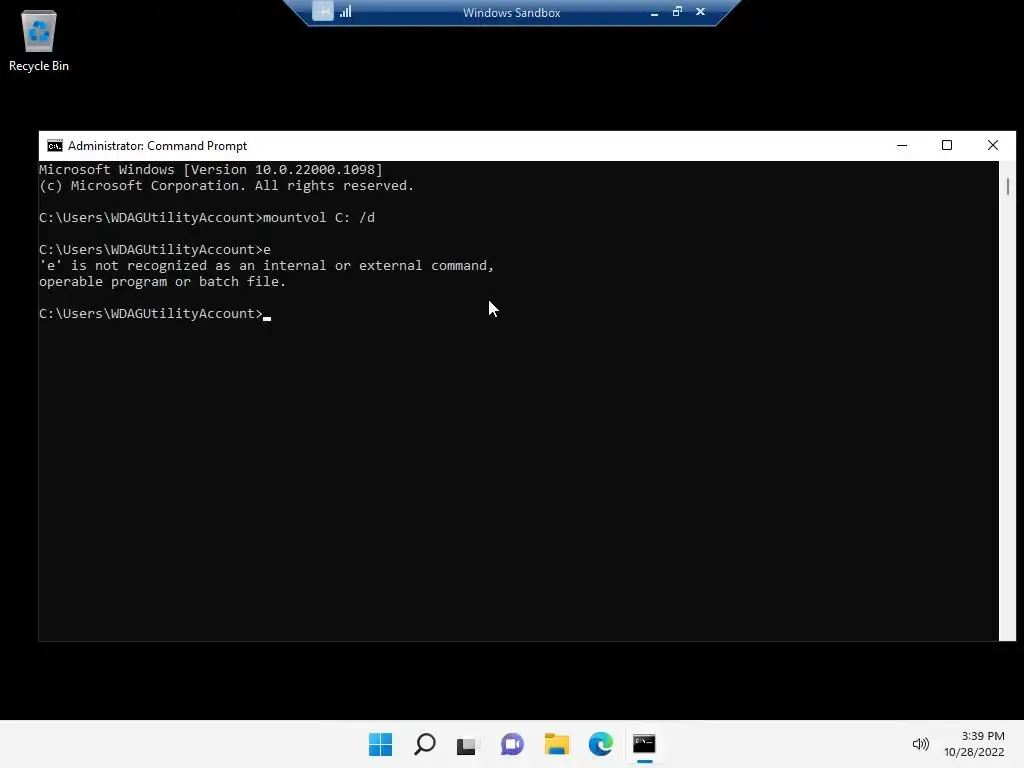Launch the Chat app from the taskbar
1024x768 pixels.
click(512, 744)
